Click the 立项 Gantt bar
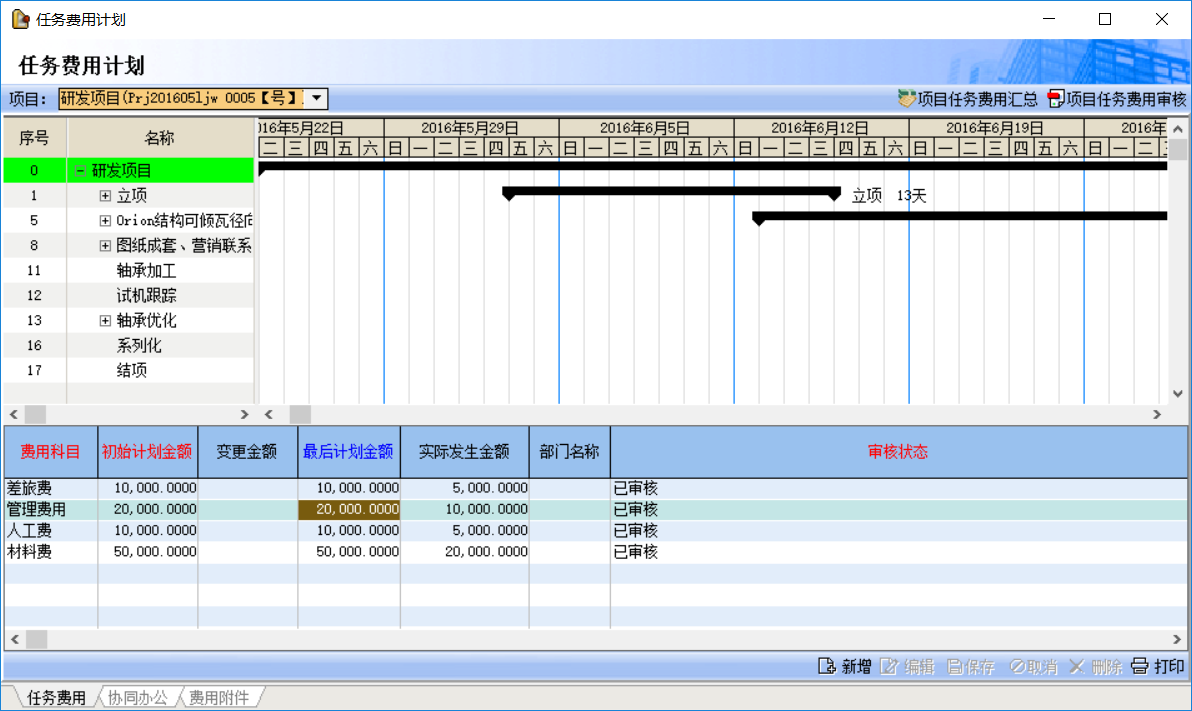The image size is (1192, 711). (672, 190)
